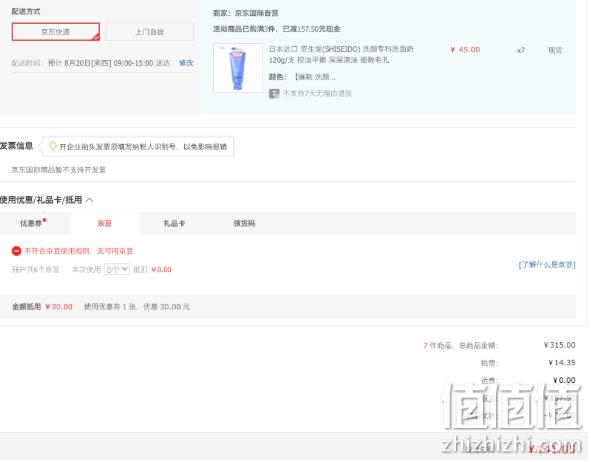This screenshot has height=462, width=591.
Task: Click the invoice taxpayer ID notice box
Action: [x=138, y=147]
